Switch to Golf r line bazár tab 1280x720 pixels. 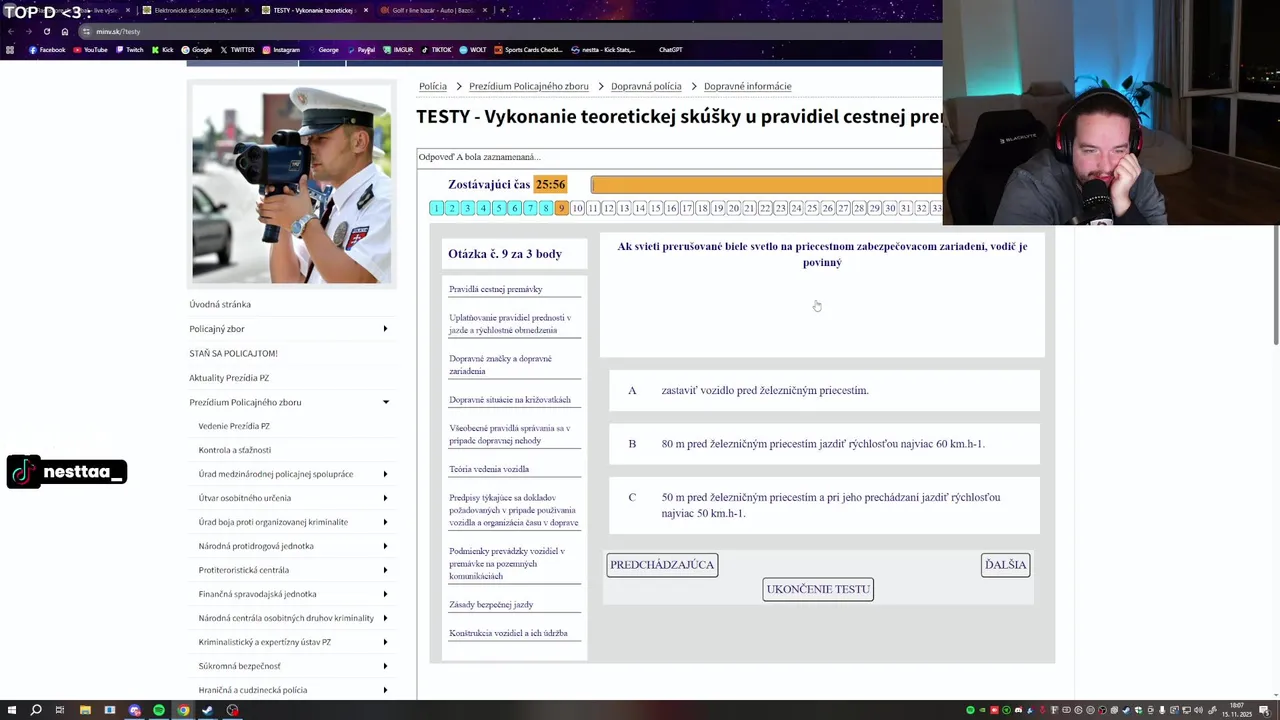(x=432, y=10)
